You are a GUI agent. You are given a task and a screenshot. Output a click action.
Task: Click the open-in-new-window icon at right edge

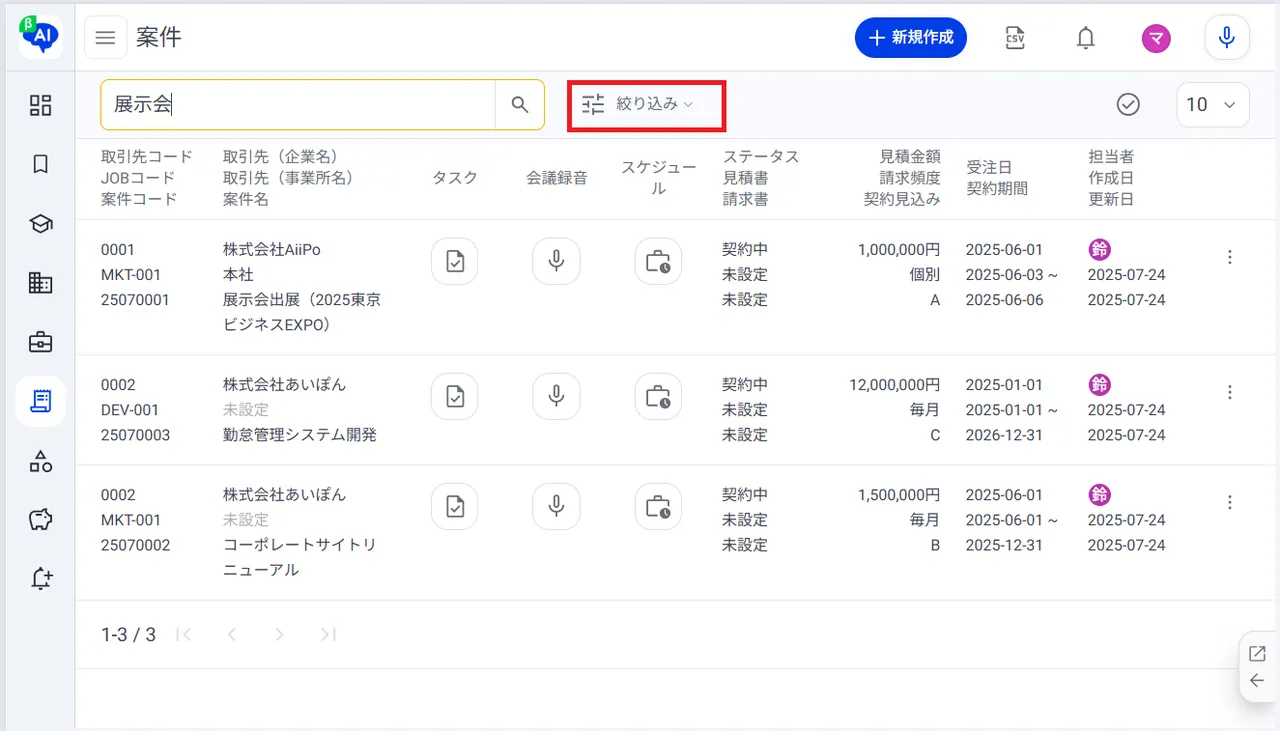[x=1258, y=654]
